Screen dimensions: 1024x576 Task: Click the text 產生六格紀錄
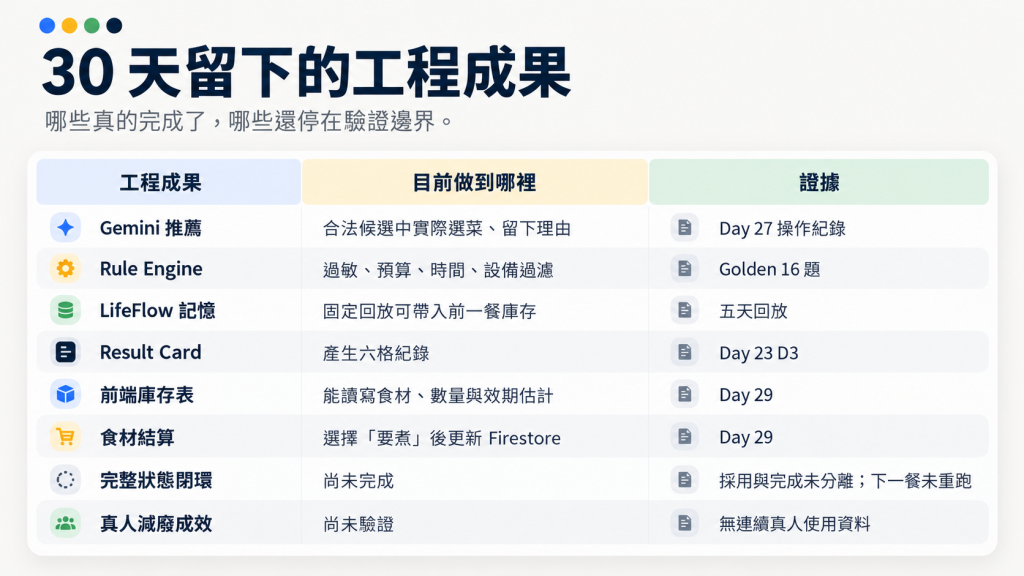tap(376, 353)
